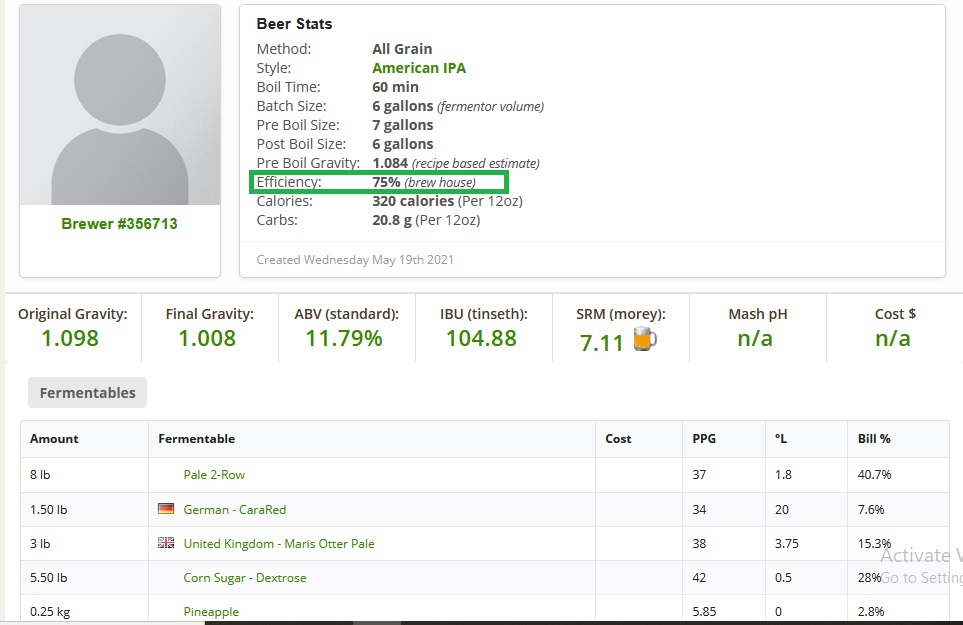Screen dimensions: 963x625
Task: Click the highlighted Efficiency 75% row
Action: point(378,182)
